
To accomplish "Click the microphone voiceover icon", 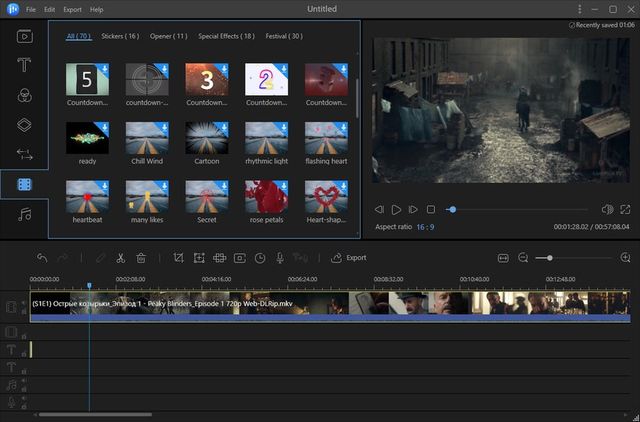I will [280, 257].
